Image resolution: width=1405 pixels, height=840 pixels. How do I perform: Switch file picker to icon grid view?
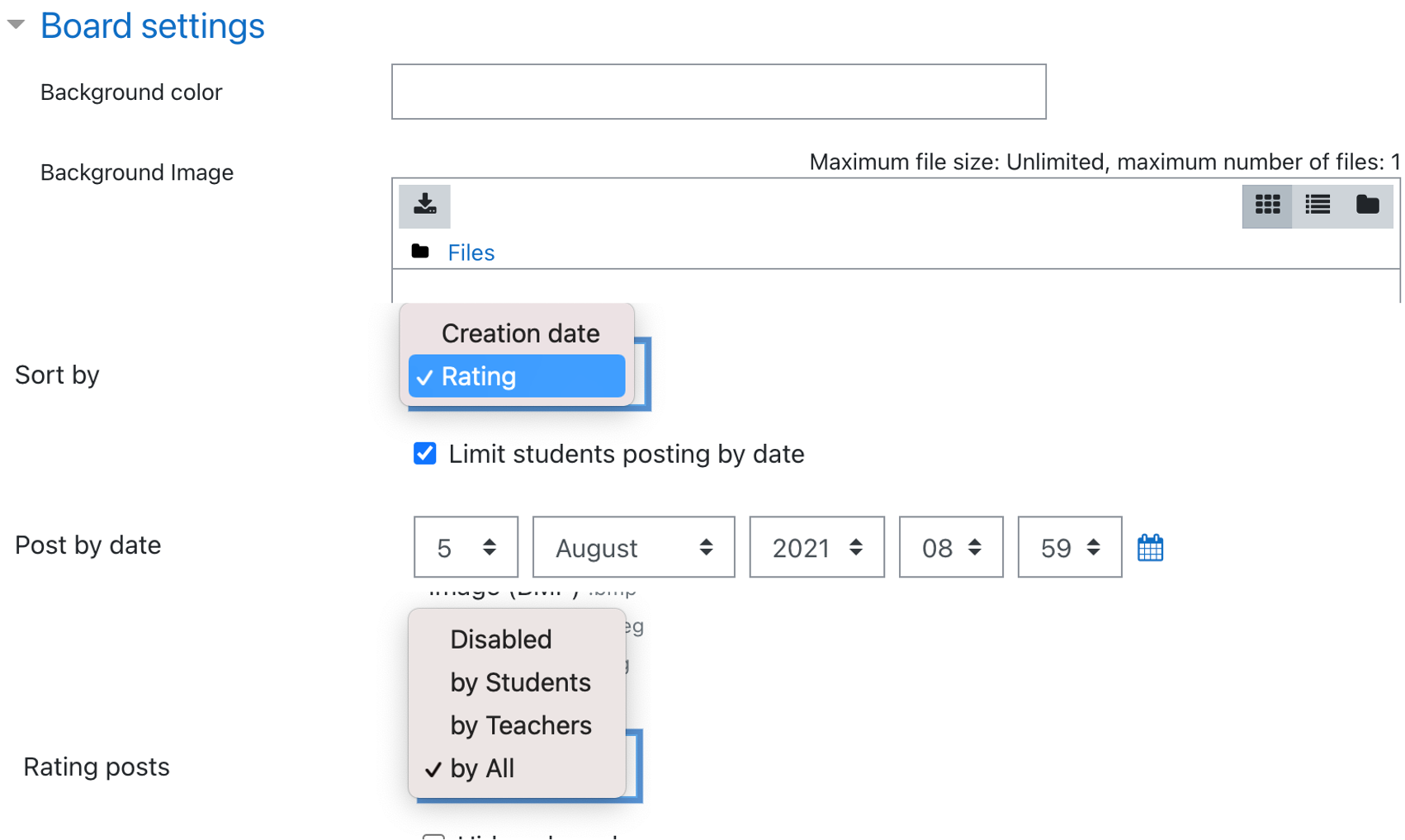coord(1267,205)
